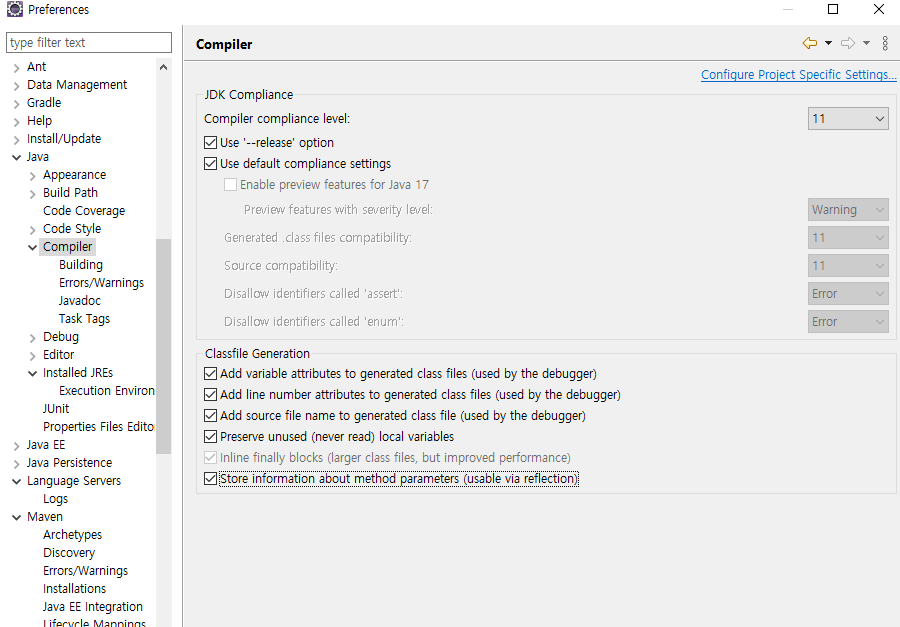Expand the Build Path tree node

pos(33,193)
